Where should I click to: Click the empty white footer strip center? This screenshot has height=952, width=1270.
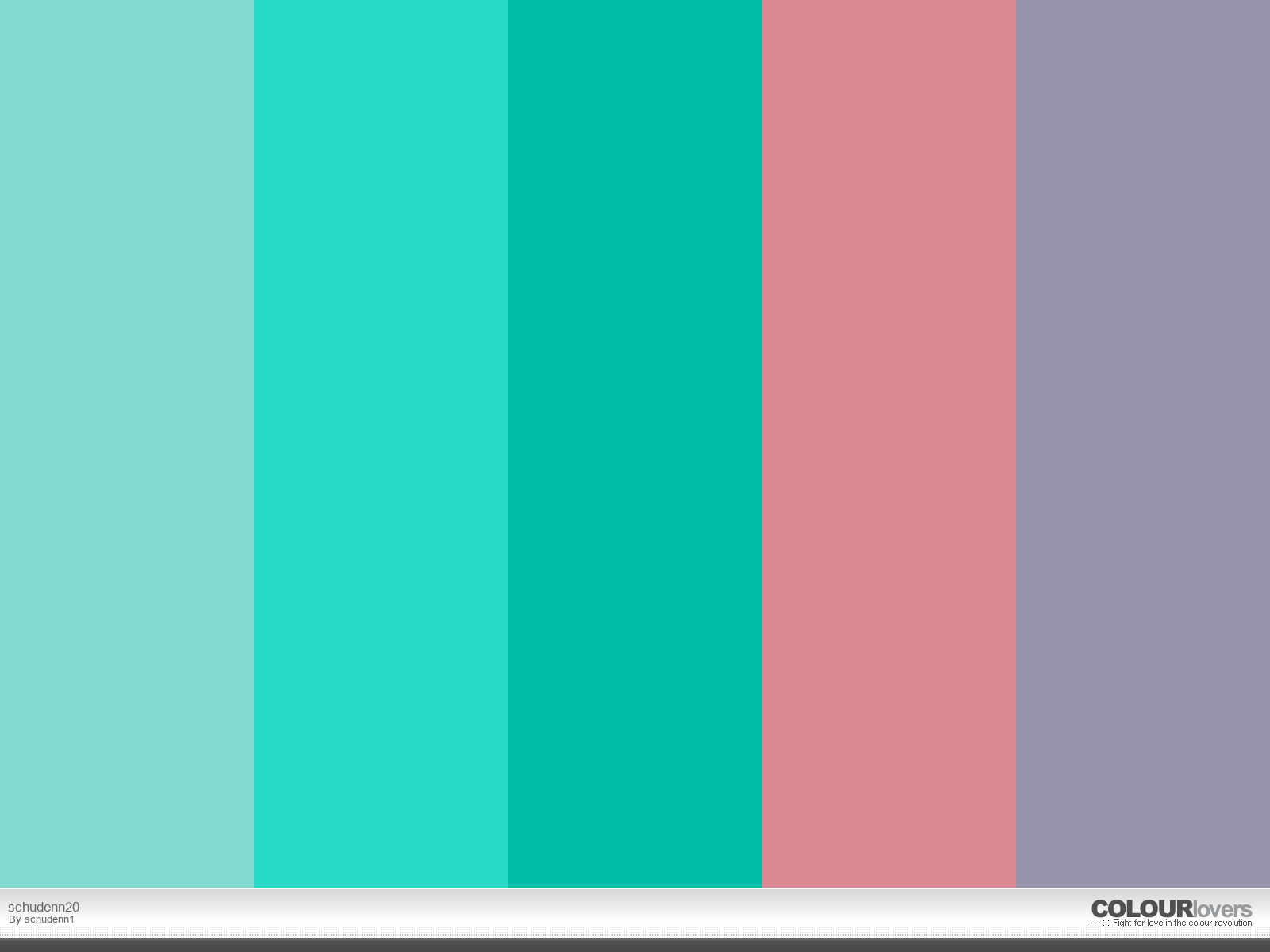(x=635, y=912)
